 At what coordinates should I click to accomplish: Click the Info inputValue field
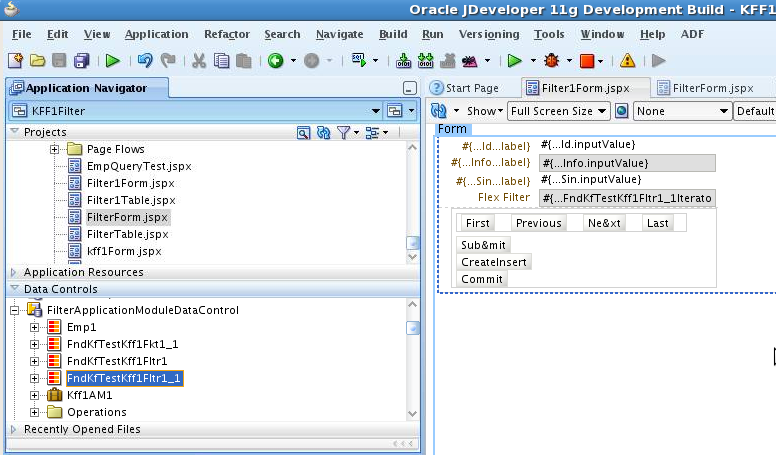(627, 163)
